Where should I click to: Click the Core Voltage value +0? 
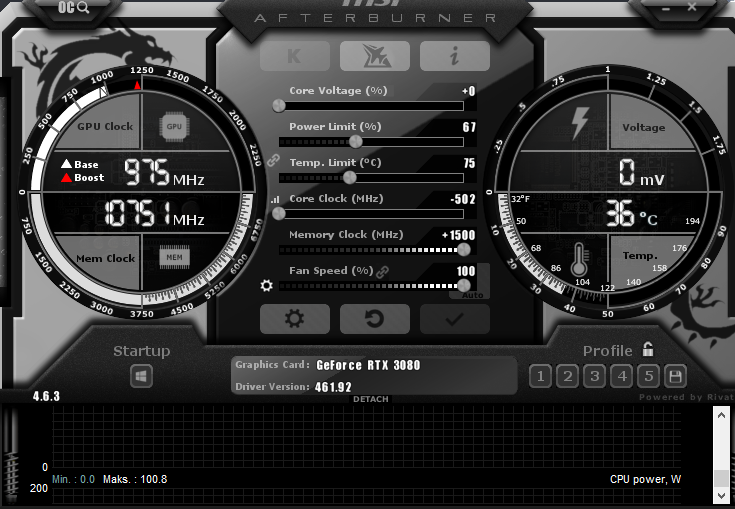coord(469,91)
